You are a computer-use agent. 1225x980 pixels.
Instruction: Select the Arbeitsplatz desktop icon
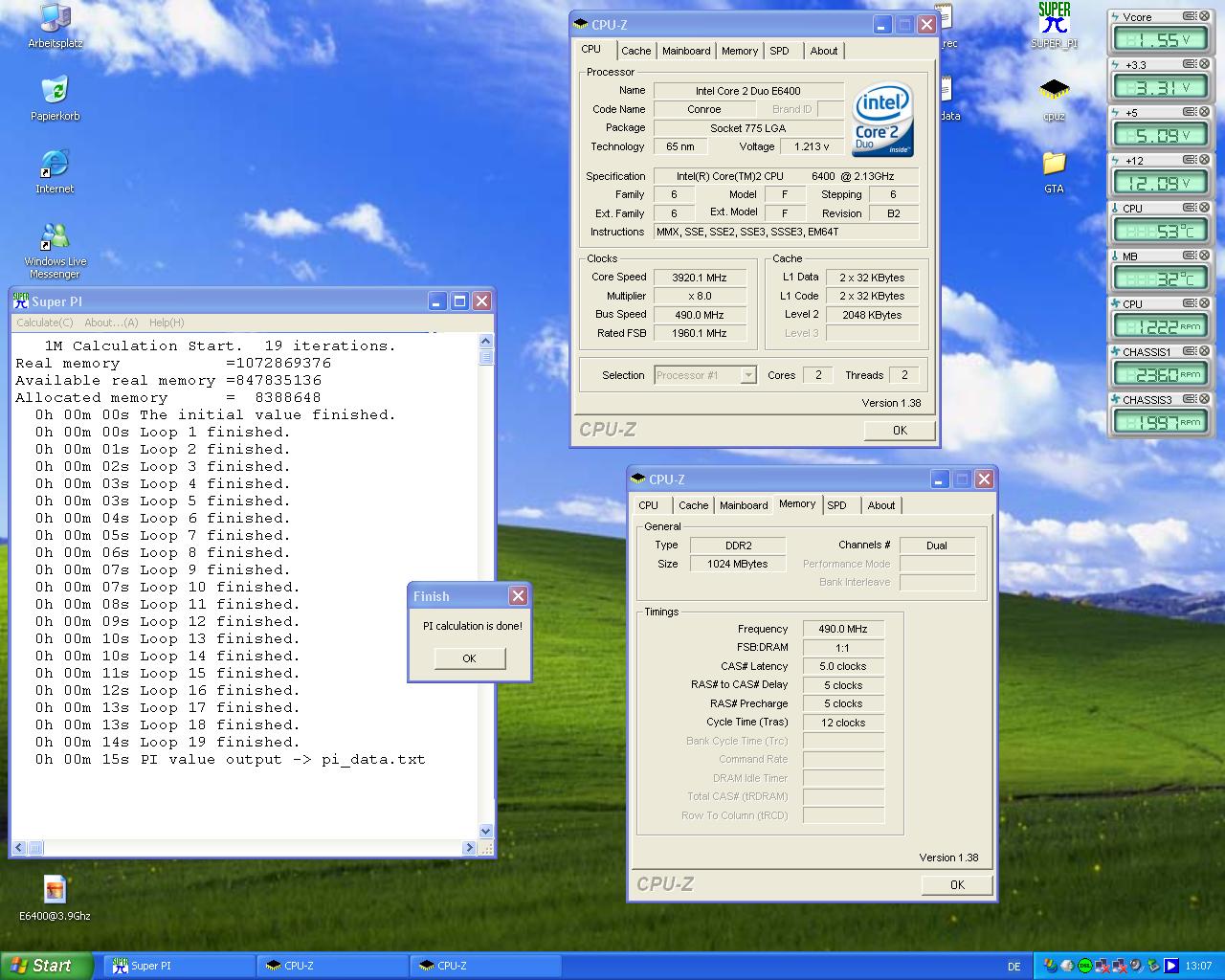click(56, 26)
